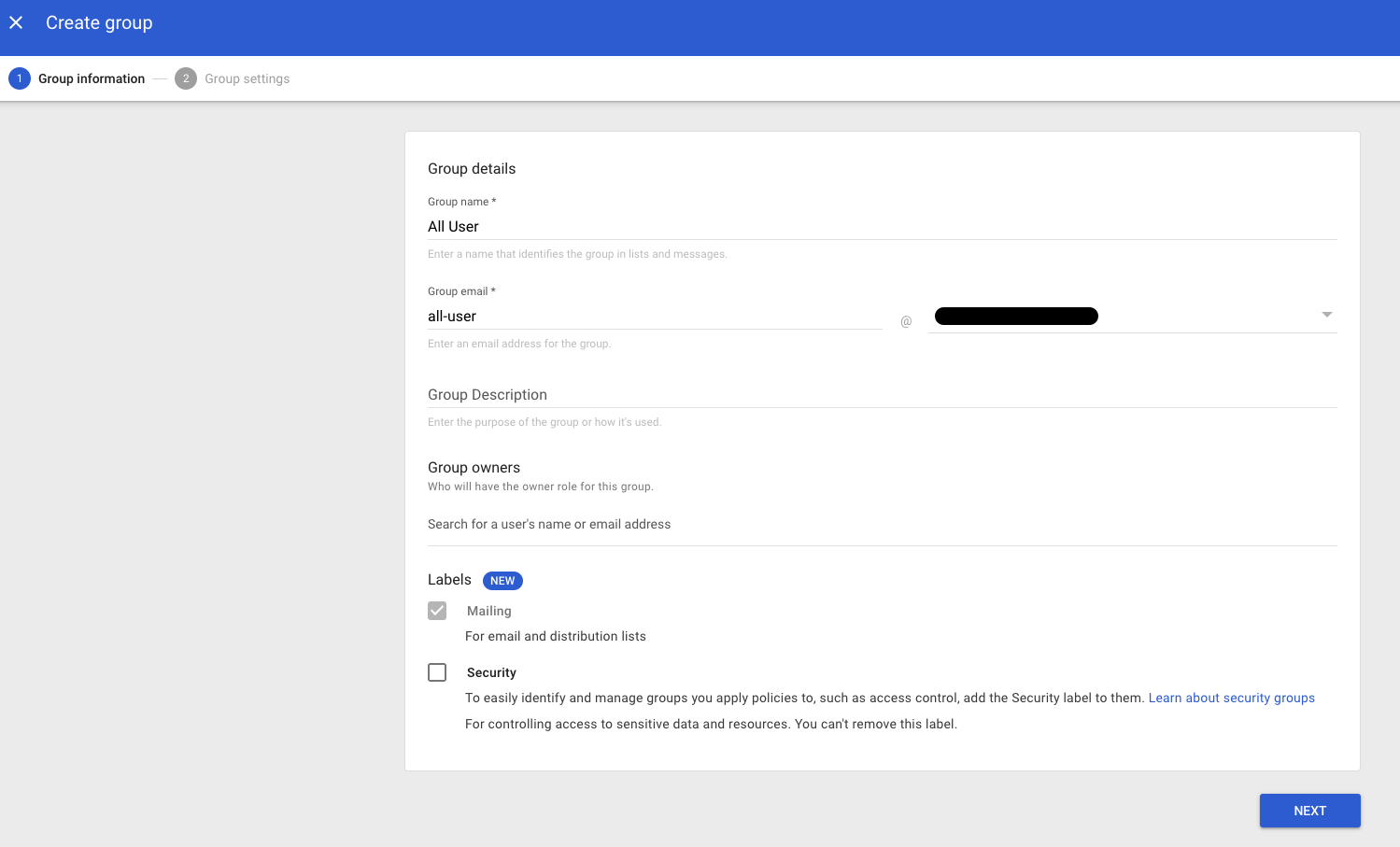Image resolution: width=1400 pixels, height=847 pixels.
Task: Enable the Security label checkbox
Action: point(437,672)
